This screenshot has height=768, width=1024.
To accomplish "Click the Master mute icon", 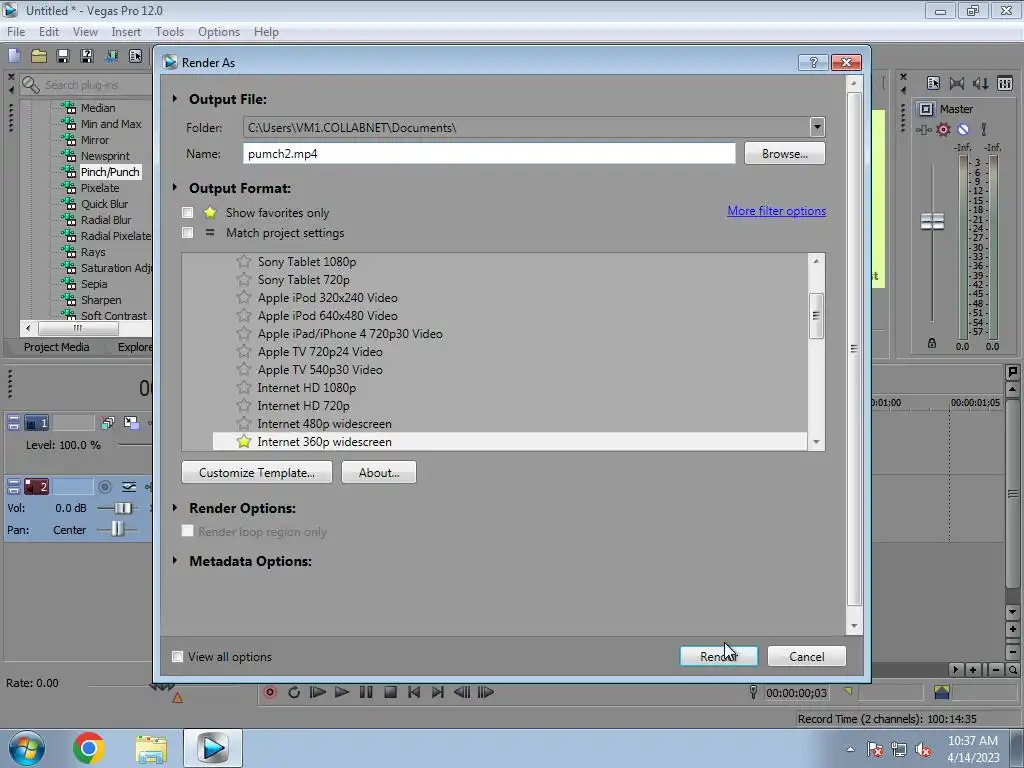I will tap(963, 129).
